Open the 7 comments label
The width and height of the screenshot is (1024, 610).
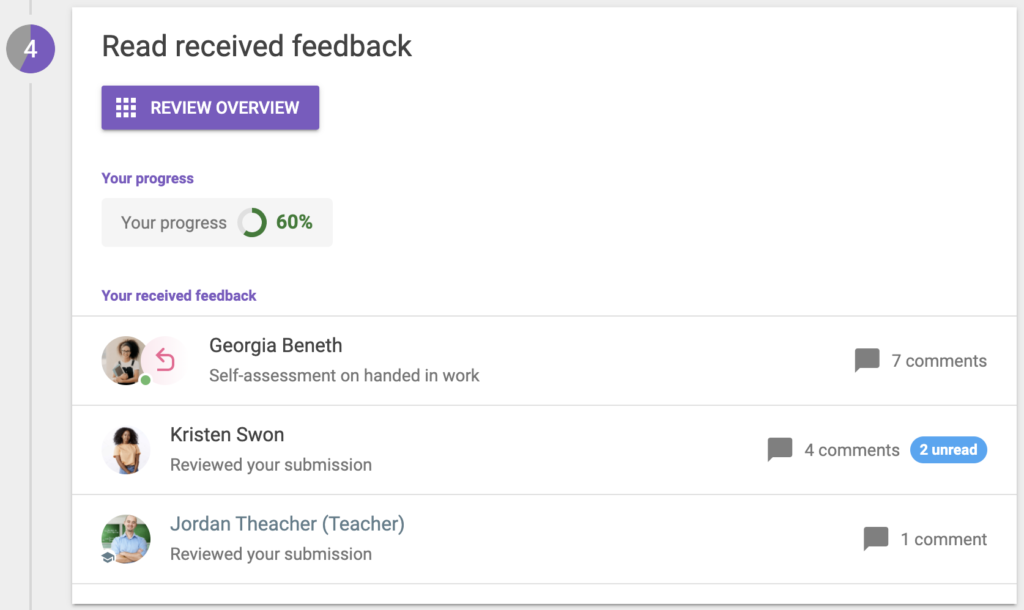939,361
